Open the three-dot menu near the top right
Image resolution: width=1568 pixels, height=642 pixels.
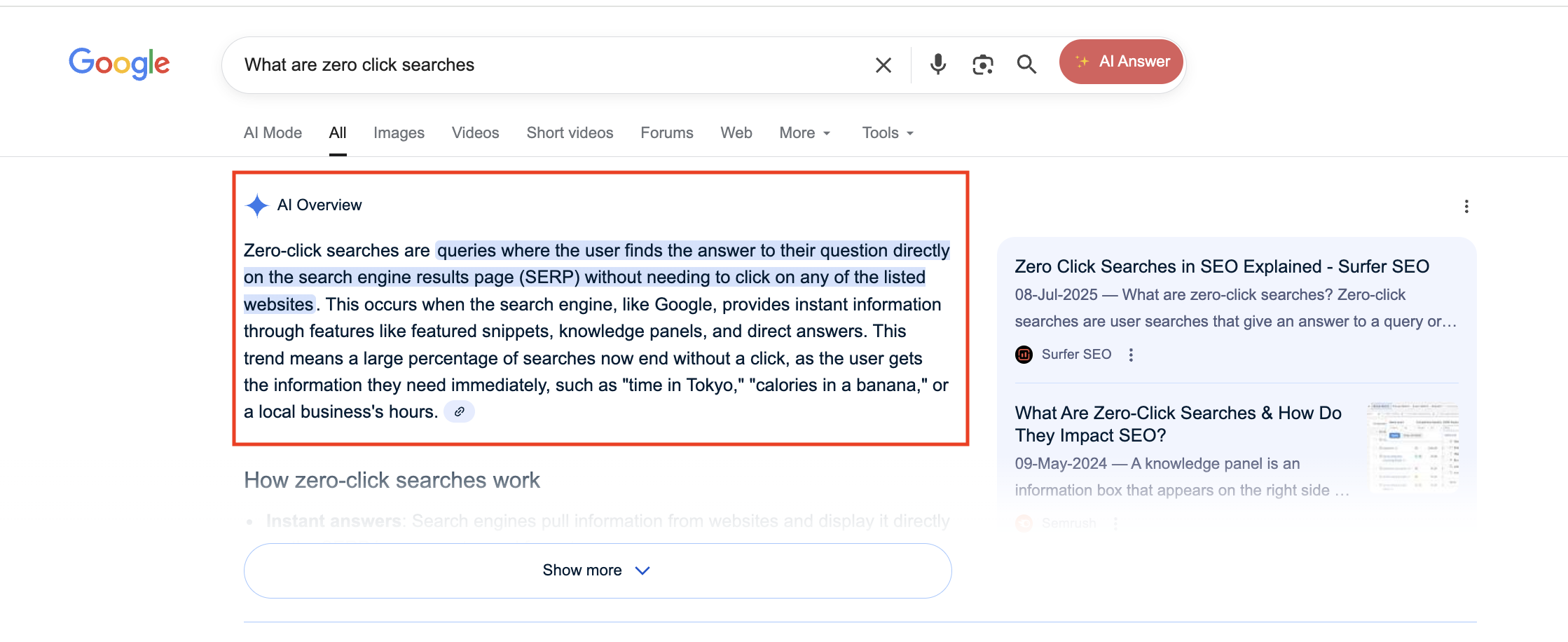click(x=1466, y=206)
